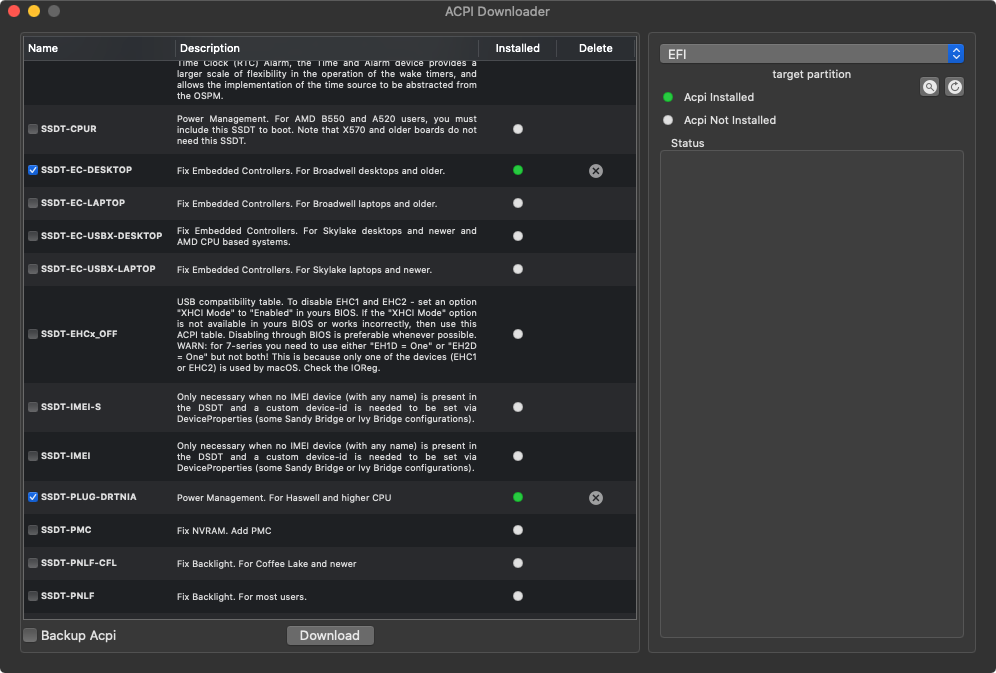Click the white Acpi Not Installed legend dot
This screenshot has width=996, height=673.
(x=668, y=120)
